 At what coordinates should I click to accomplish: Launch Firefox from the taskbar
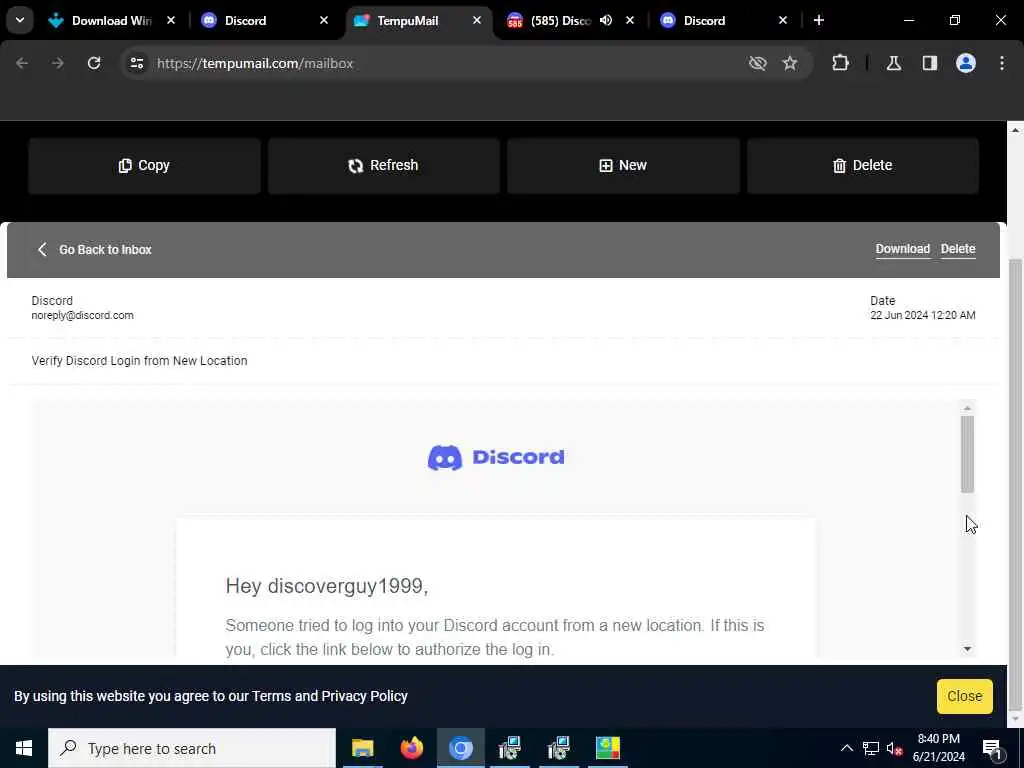coord(411,748)
